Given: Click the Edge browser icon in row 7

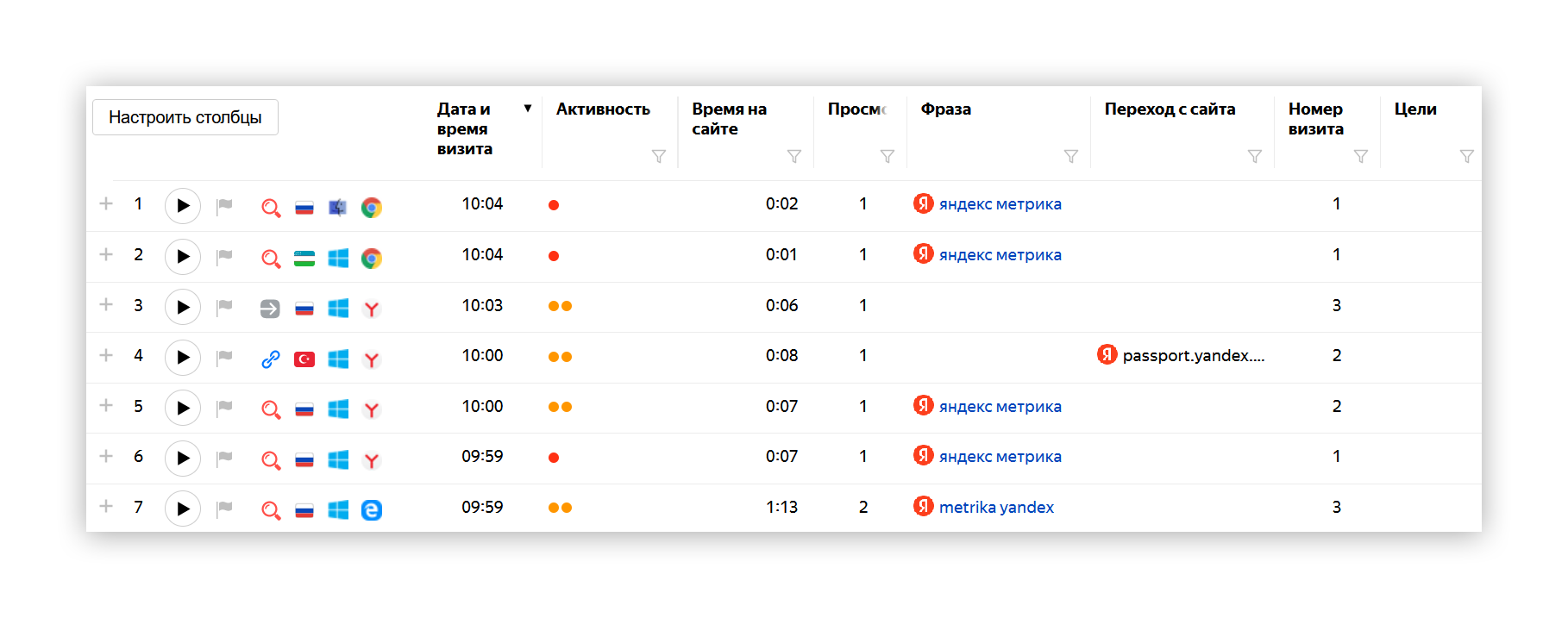Looking at the screenshot, I should [x=372, y=510].
